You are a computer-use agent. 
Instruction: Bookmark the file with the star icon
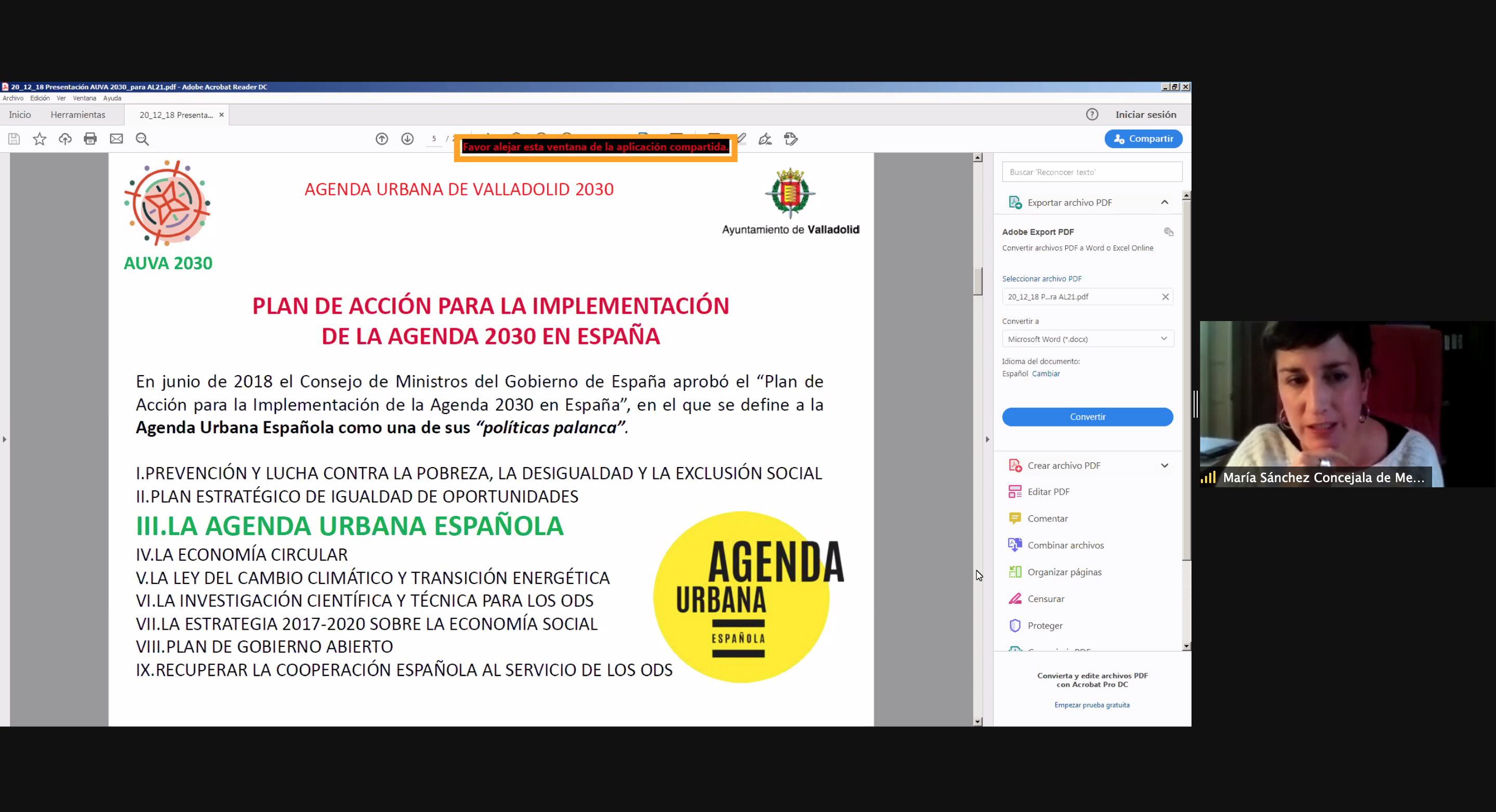click(x=39, y=139)
